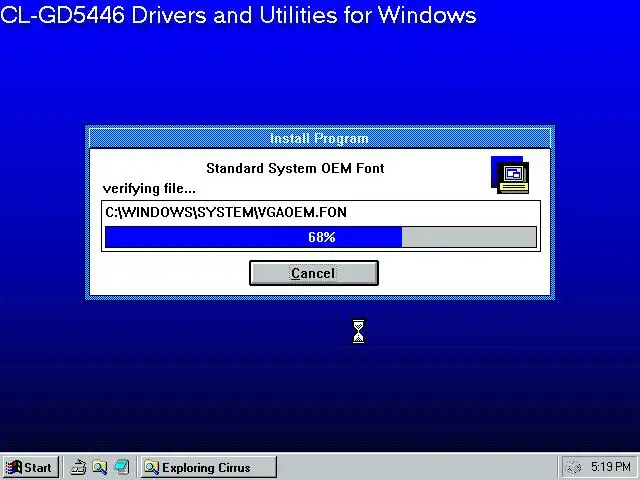
Task: Open the Start menu
Action: (x=30, y=467)
